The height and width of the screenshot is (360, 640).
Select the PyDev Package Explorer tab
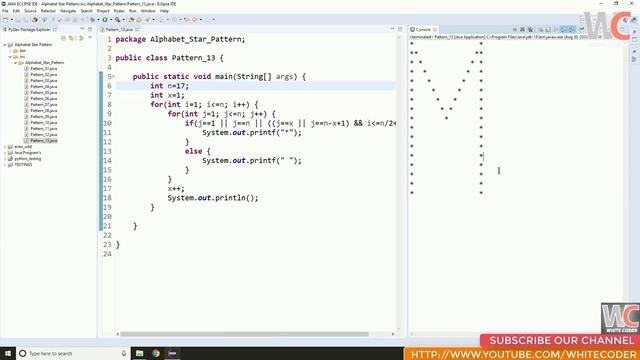pyautogui.click(x=29, y=29)
